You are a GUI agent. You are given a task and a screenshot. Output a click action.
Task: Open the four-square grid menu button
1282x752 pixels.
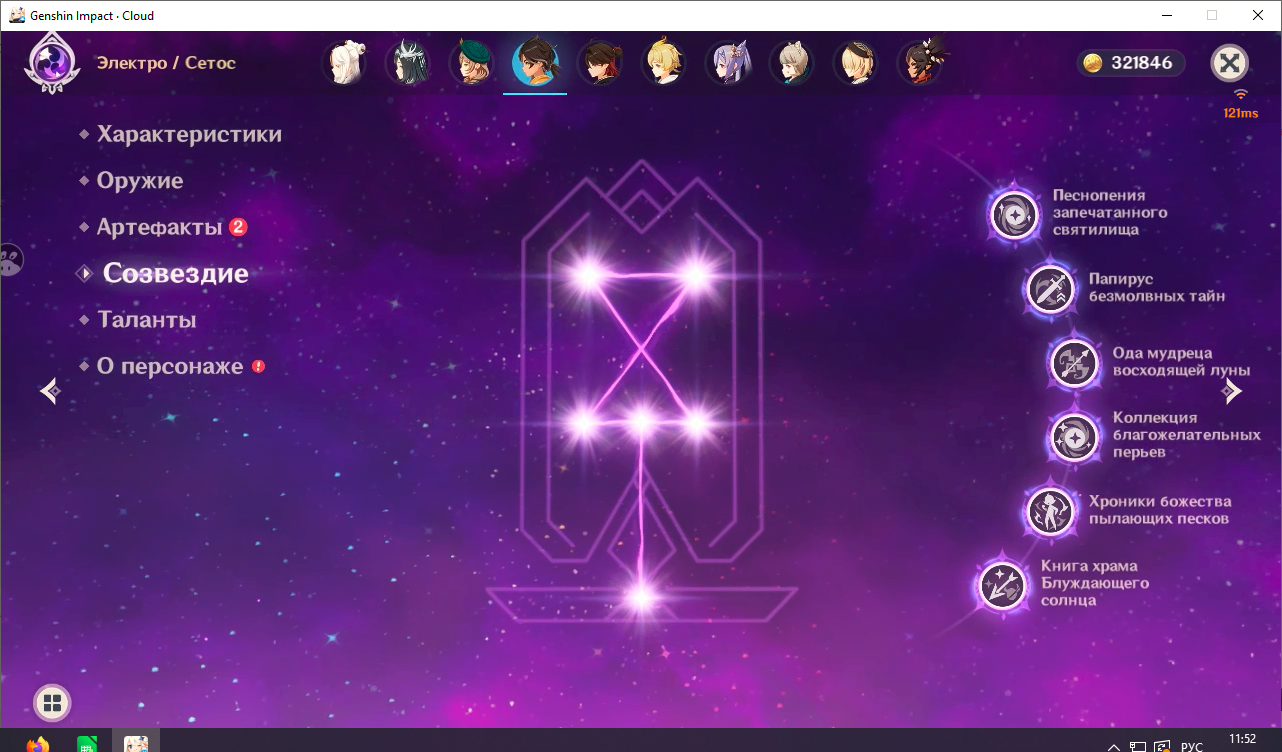click(x=52, y=702)
